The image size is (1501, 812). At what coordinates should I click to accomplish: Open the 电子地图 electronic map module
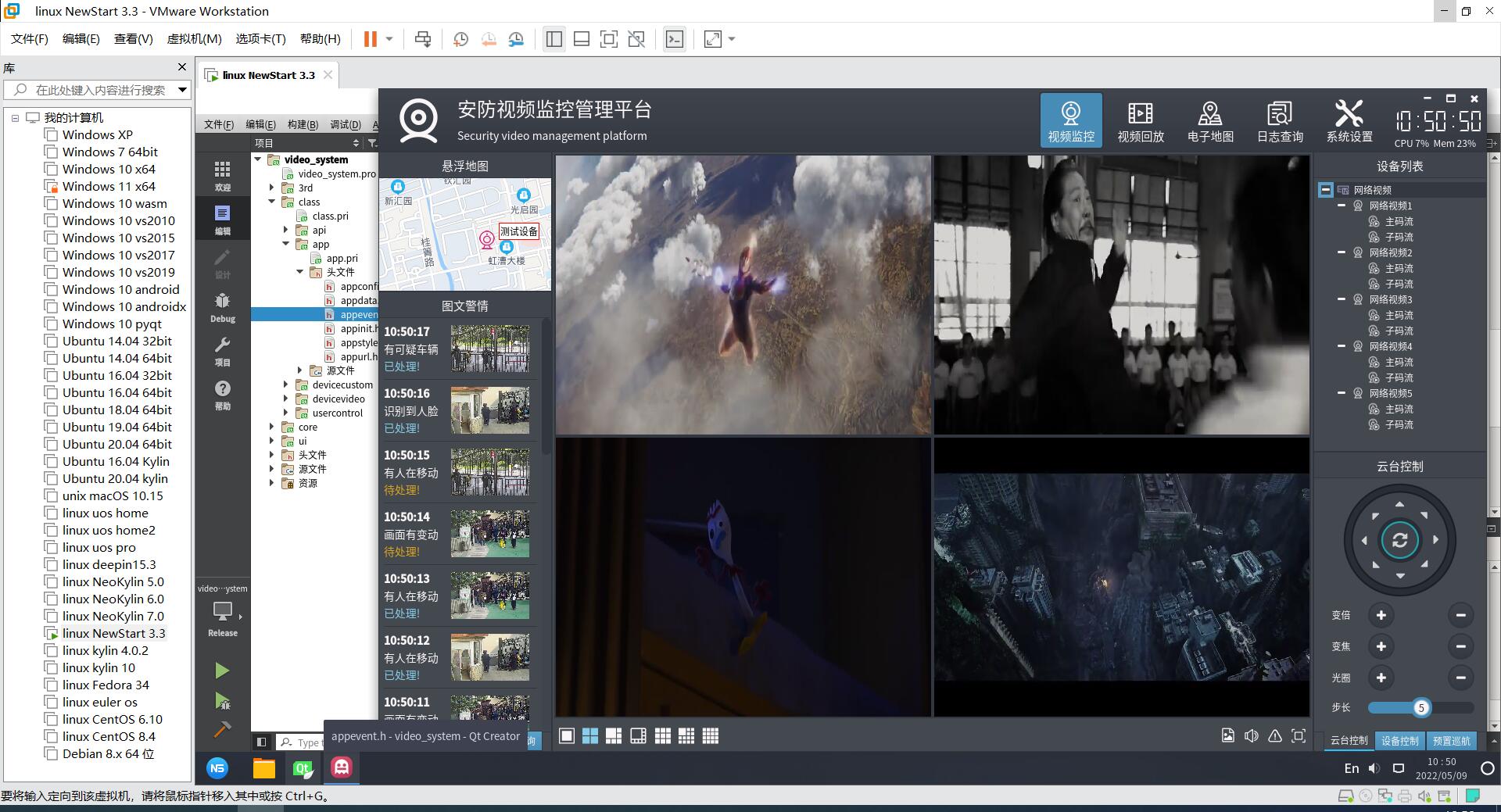(1209, 121)
